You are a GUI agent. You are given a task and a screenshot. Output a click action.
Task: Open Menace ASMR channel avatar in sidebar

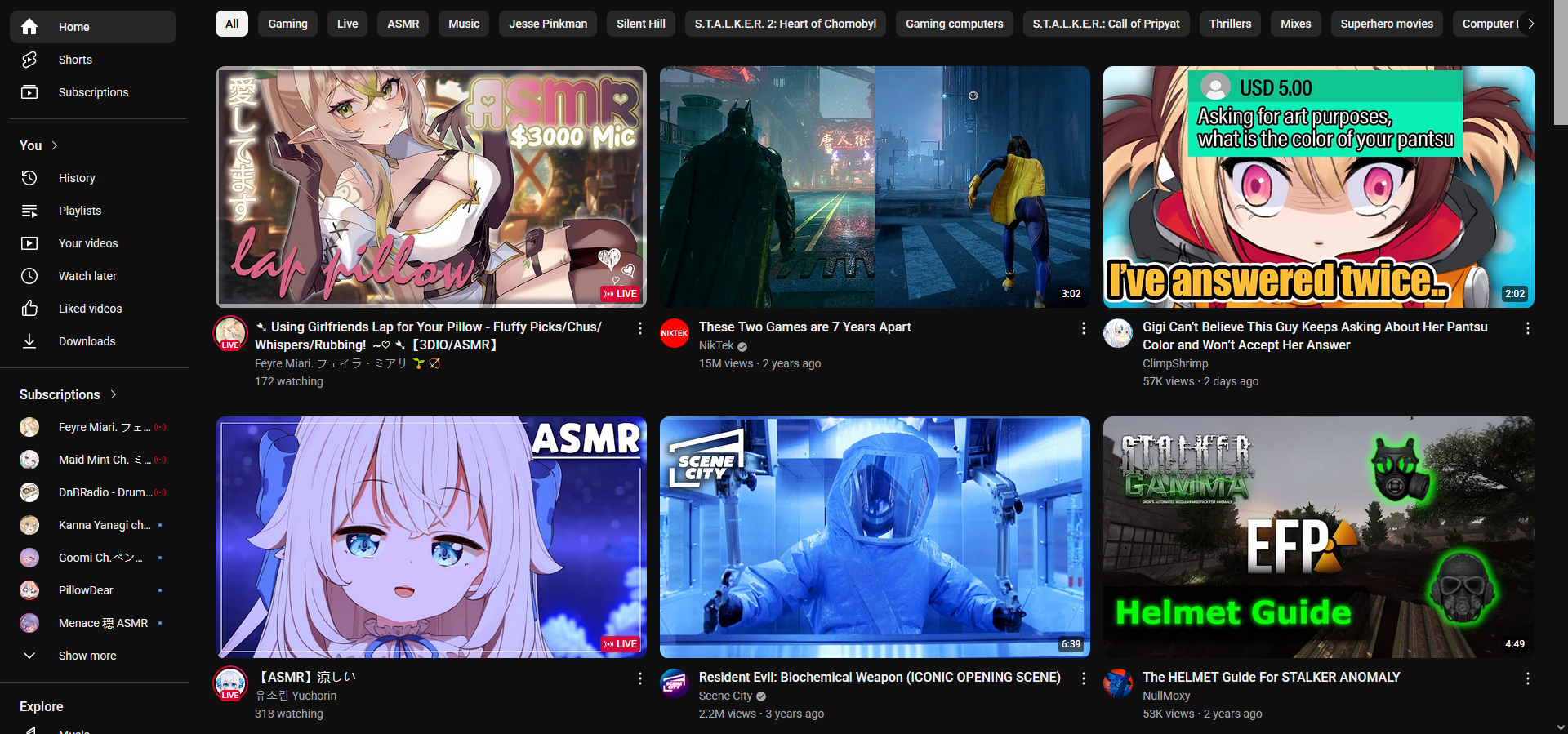click(29, 623)
